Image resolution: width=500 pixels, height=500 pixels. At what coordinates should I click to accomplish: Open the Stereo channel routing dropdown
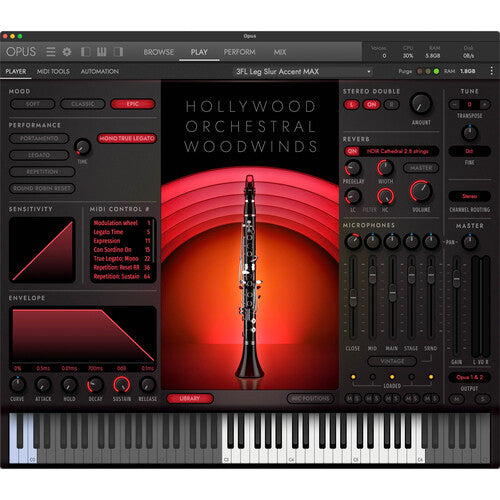click(x=469, y=196)
